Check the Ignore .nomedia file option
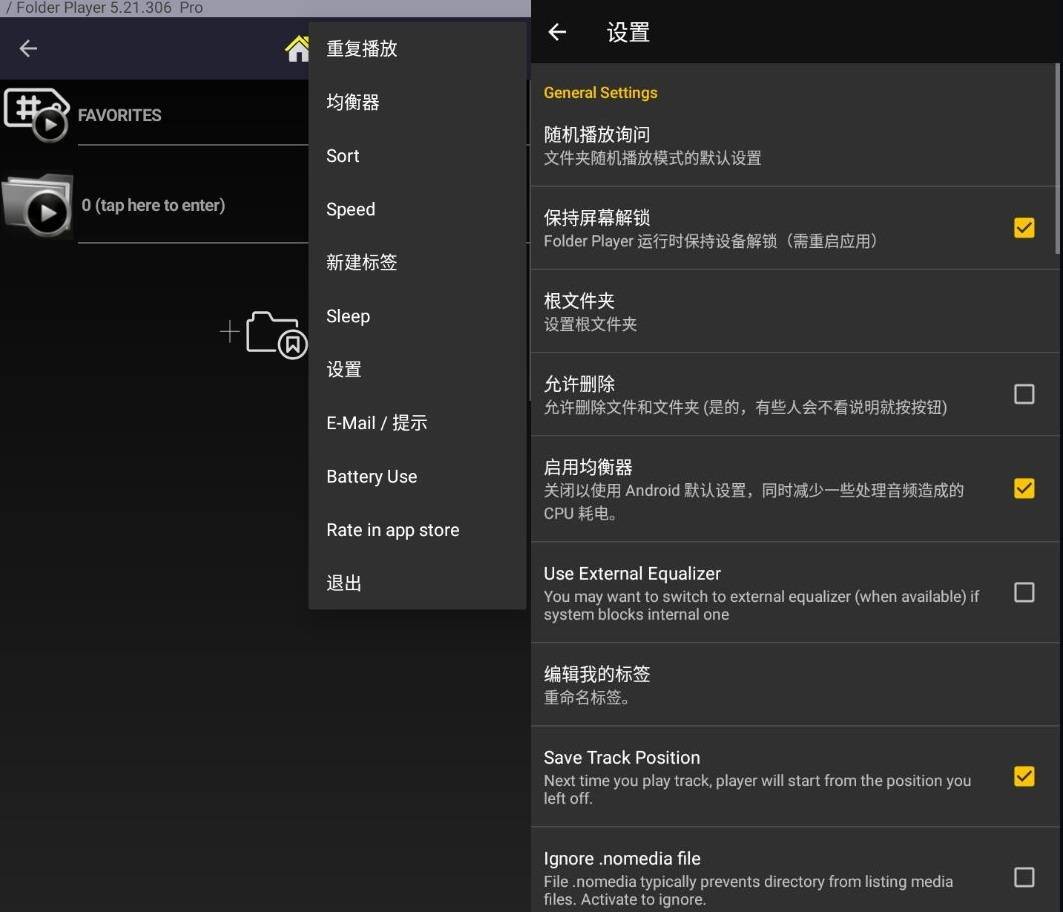Screen dimensions: 1063x912 [1023, 877]
